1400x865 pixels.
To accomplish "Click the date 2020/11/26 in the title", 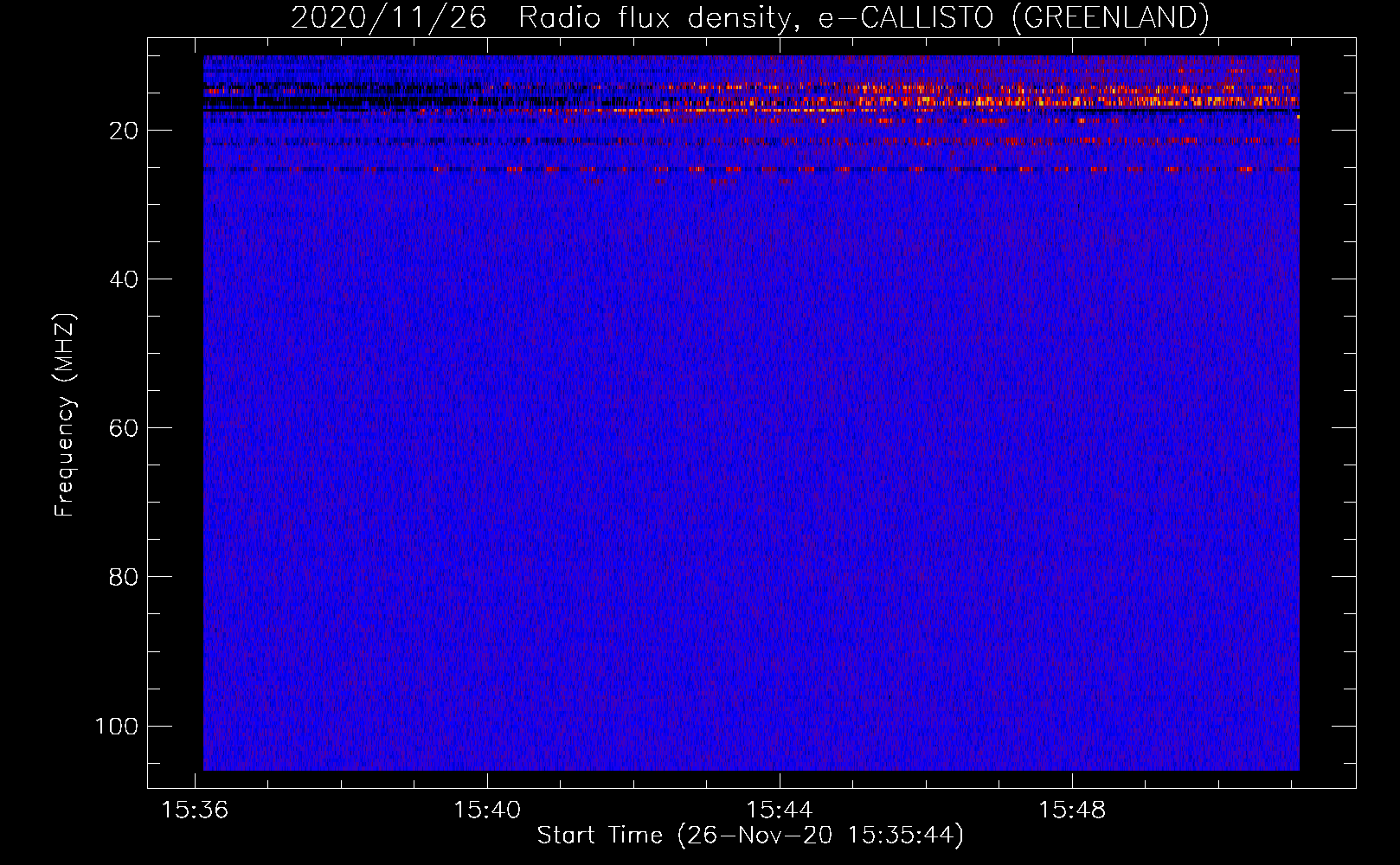I will click(x=389, y=17).
